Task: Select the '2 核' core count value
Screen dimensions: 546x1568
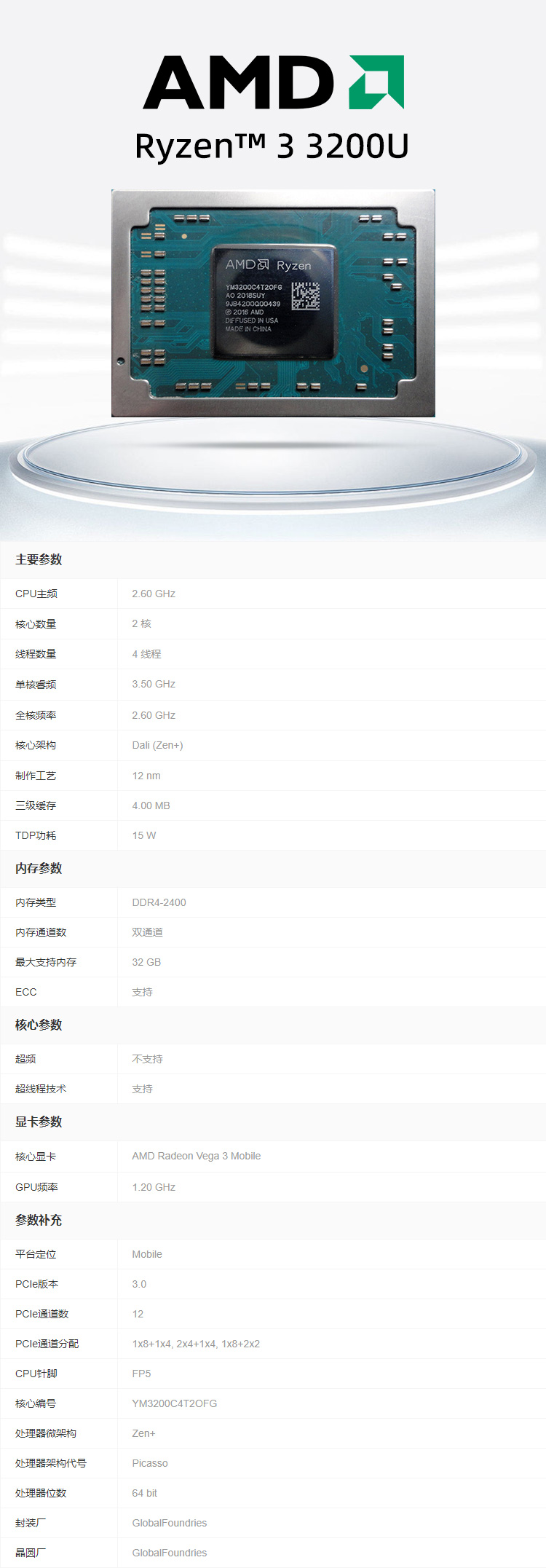Action: click(x=142, y=623)
